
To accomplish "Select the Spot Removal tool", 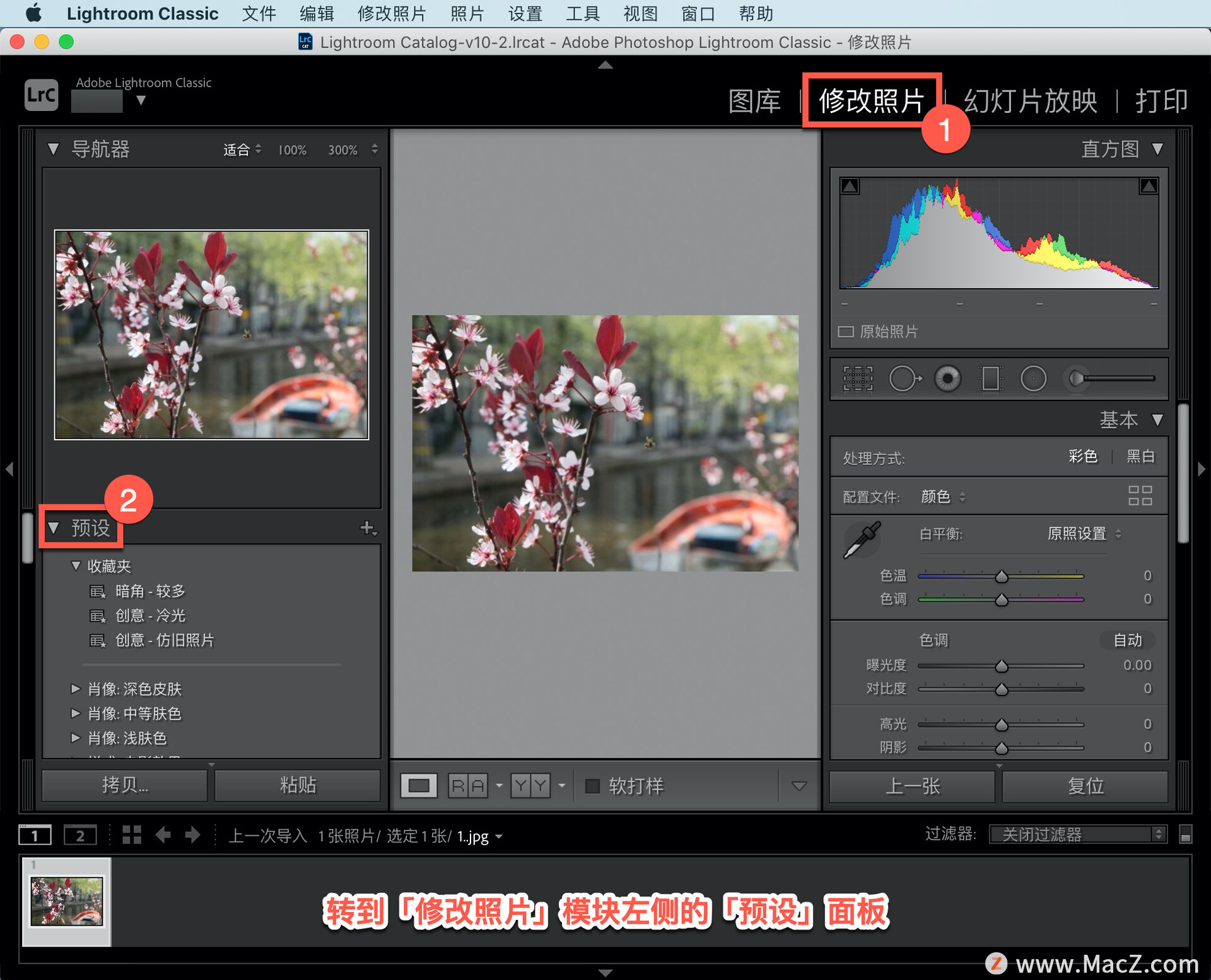I will (x=905, y=379).
